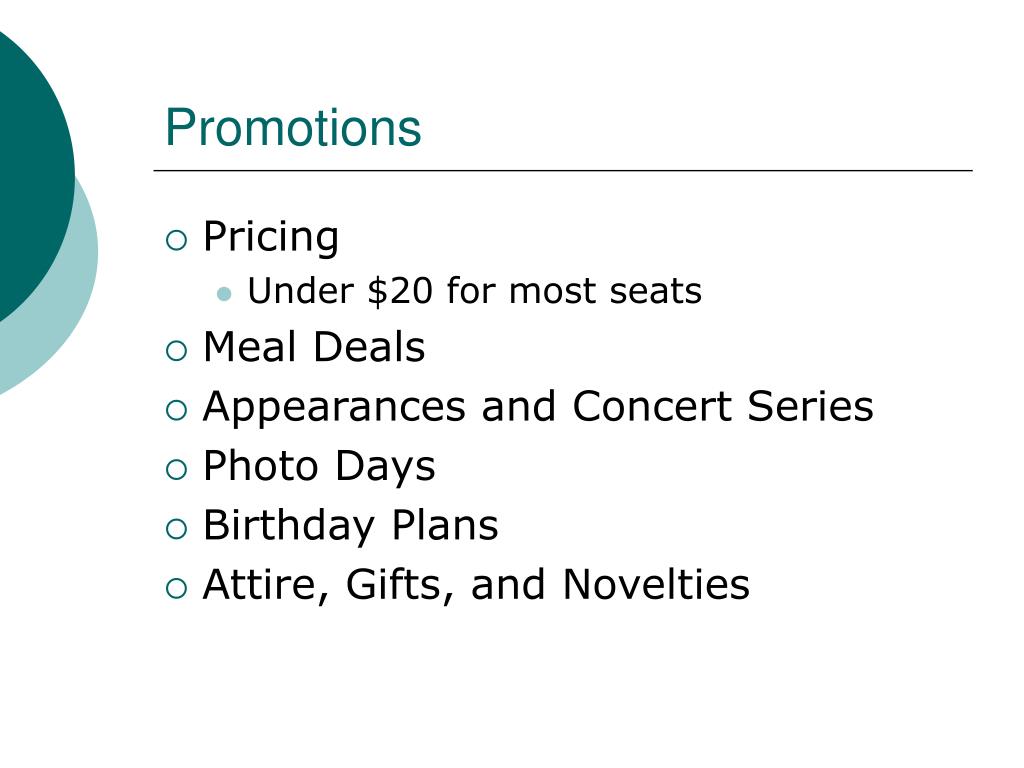The width and height of the screenshot is (1024, 768).
Task: Select the Pricing bullet text
Action: pyautogui.click(x=271, y=238)
